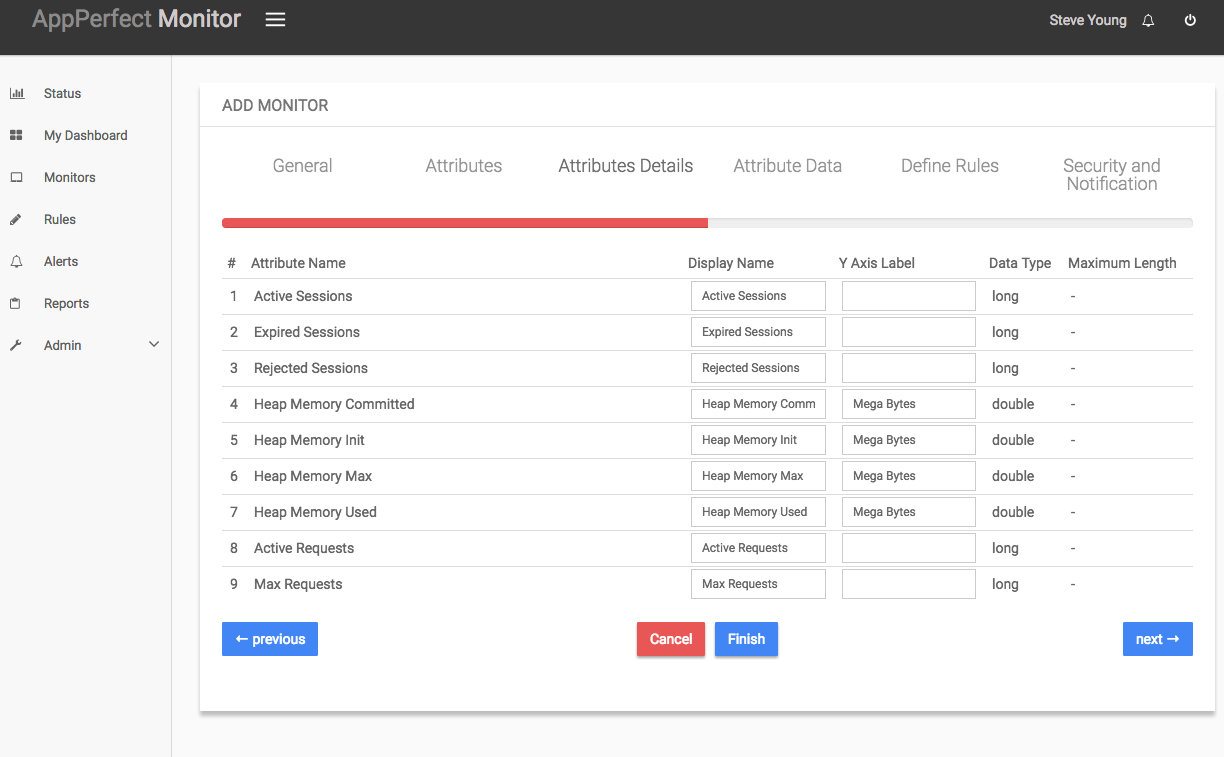
Task: Click the Alerts bell icon in sidebar
Action: (16, 261)
